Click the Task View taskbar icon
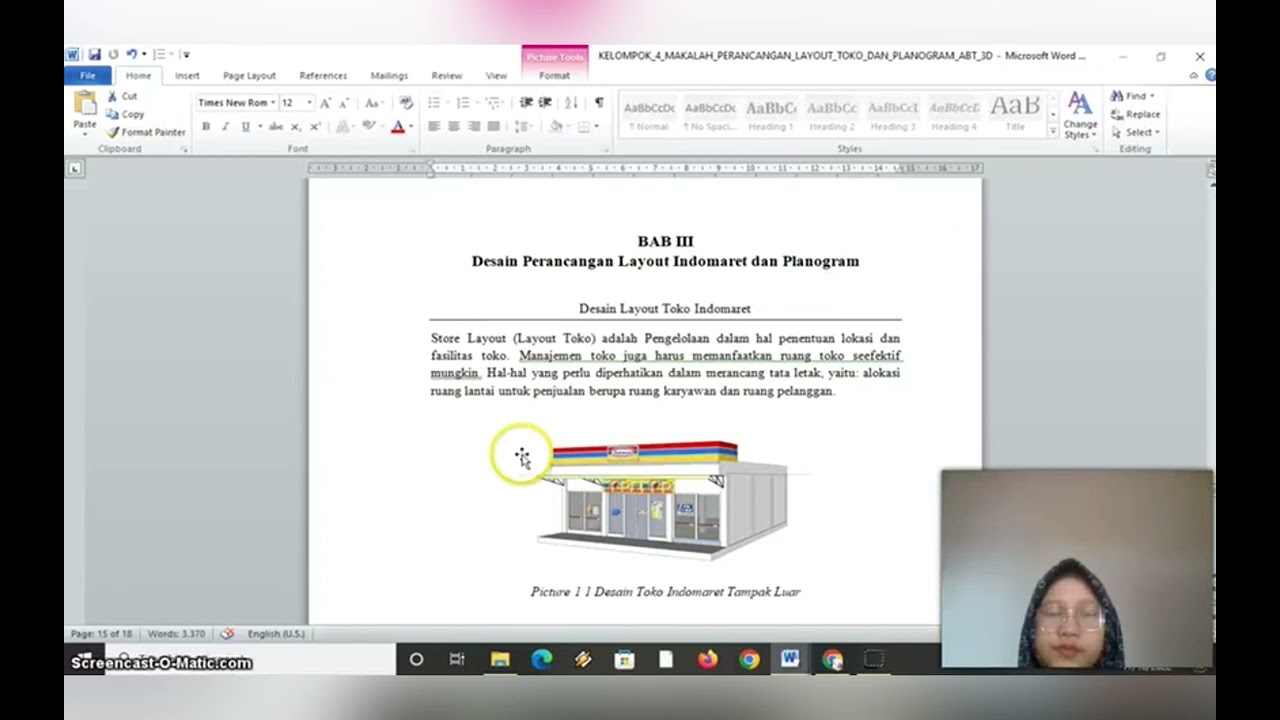This screenshot has width=1280, height=720. pyautogui.click(x=457, y=659)
